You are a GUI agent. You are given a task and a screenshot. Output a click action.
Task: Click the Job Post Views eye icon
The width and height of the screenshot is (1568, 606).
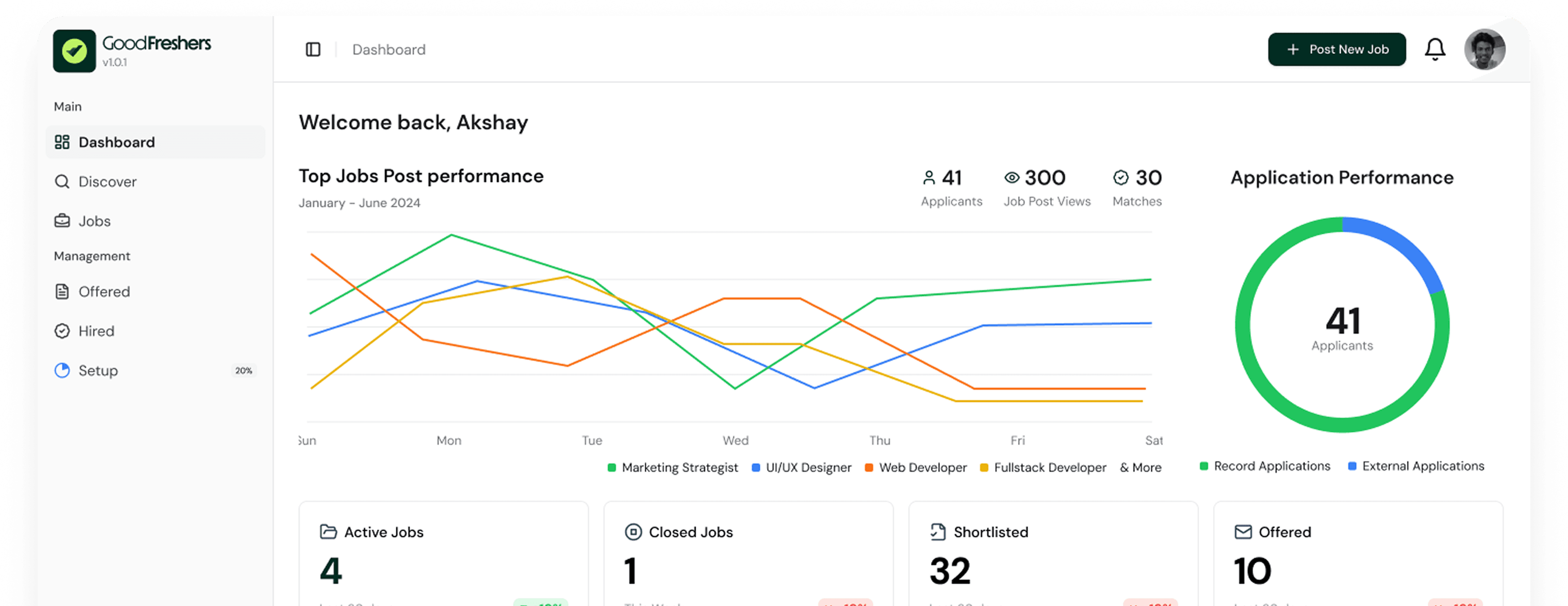[x=1012, y=177]
